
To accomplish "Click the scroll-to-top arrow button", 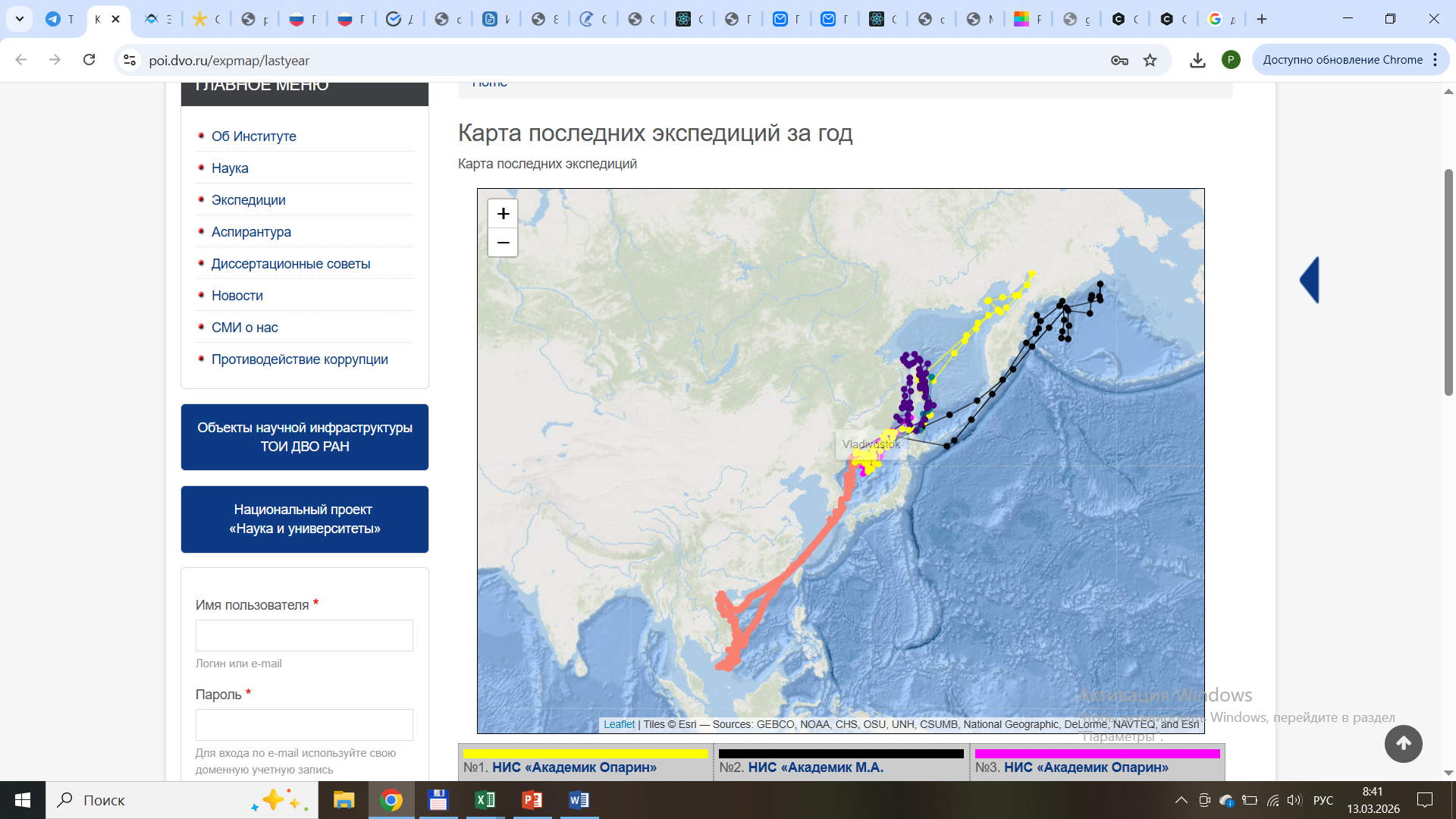I will pyautogui.click(x=1403, y=744).
